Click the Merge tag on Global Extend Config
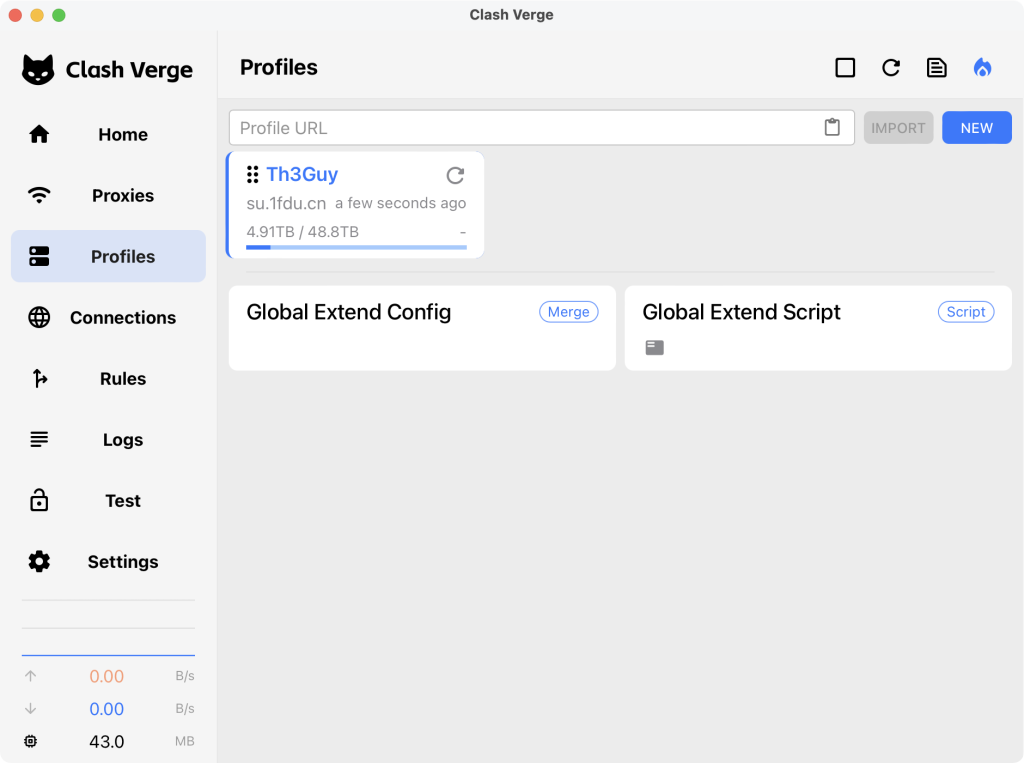The height and width of the screenshot is (763, 1024). pyautogui.click(x=568, y=312)
